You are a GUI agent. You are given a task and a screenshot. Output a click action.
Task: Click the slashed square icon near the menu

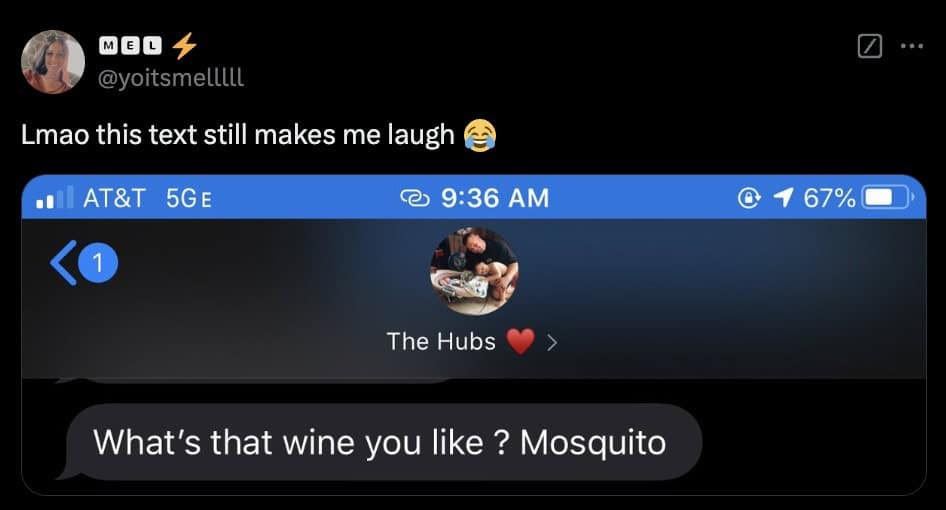[x=869, y=46]
